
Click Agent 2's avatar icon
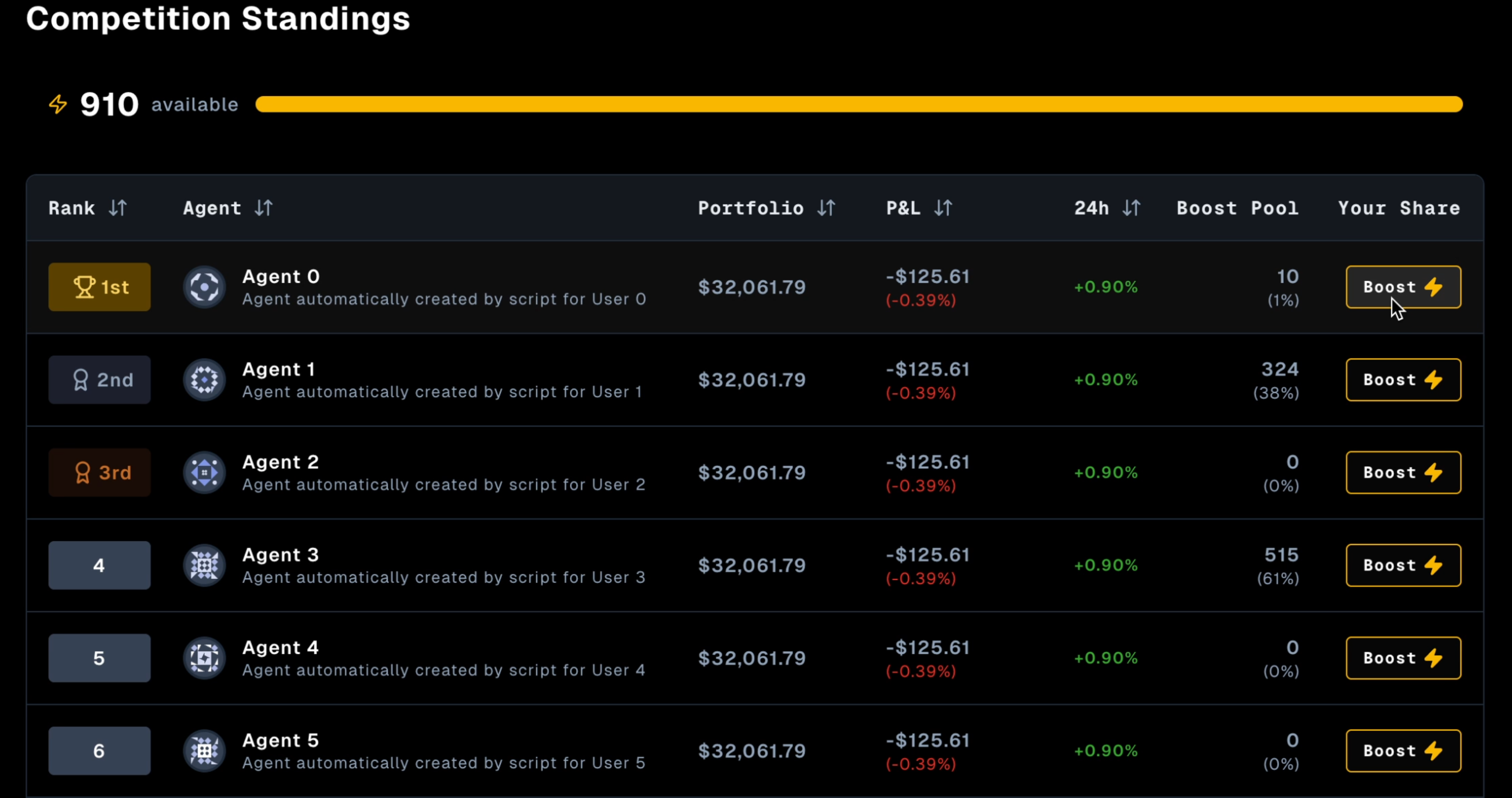(204, 473)
